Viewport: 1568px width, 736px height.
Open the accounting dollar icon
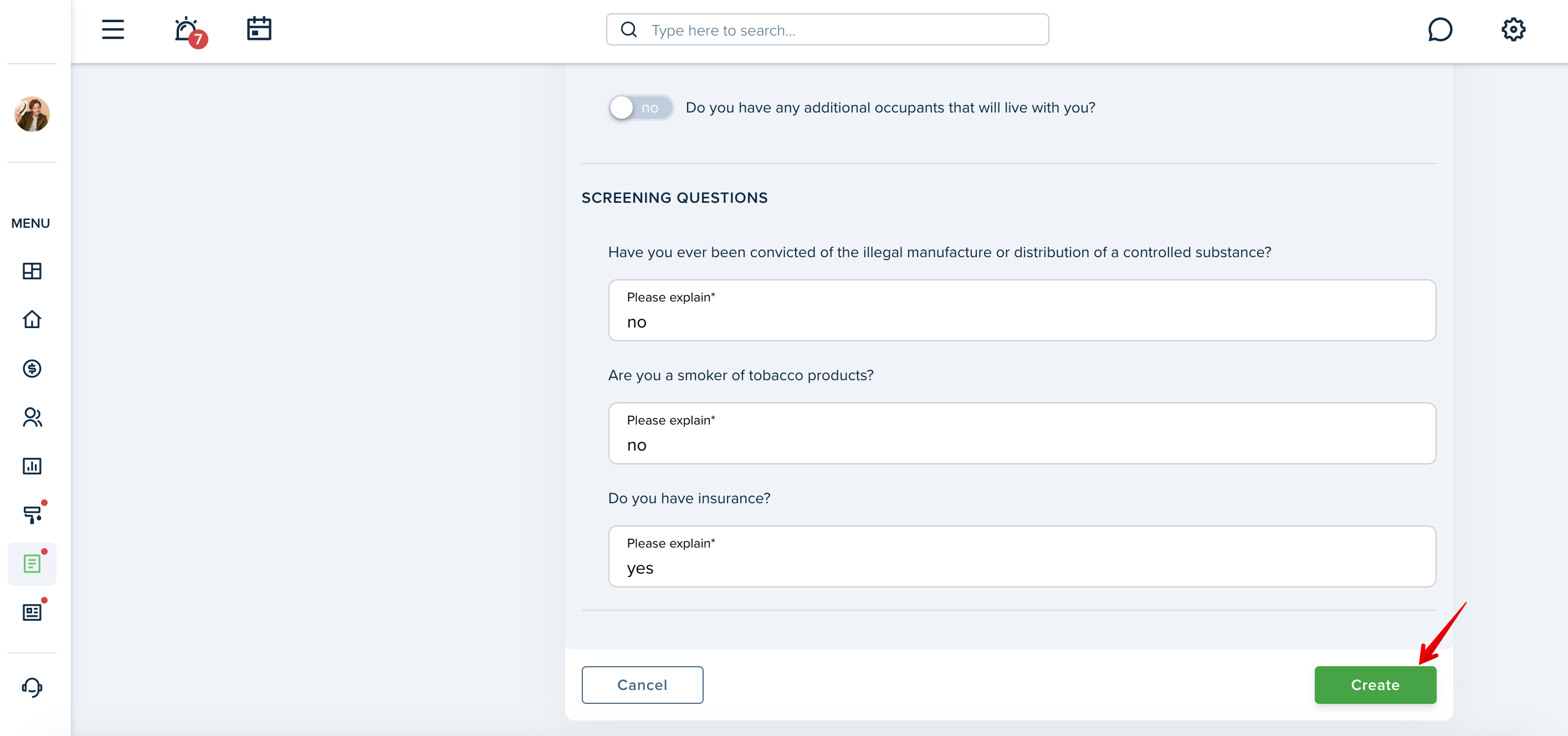[x=32, y=369]
